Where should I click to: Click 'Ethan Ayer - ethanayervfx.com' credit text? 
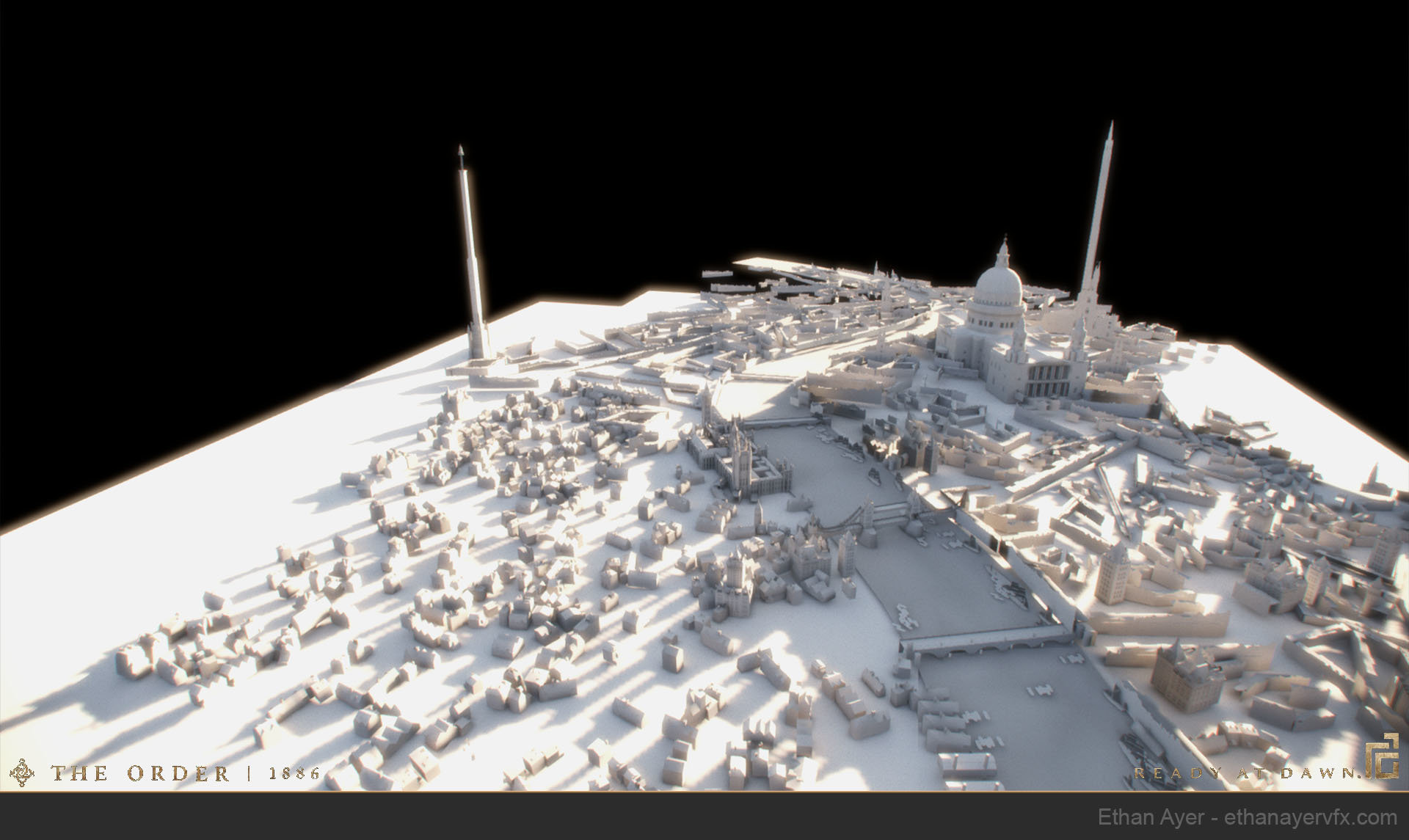[1248, 817]
